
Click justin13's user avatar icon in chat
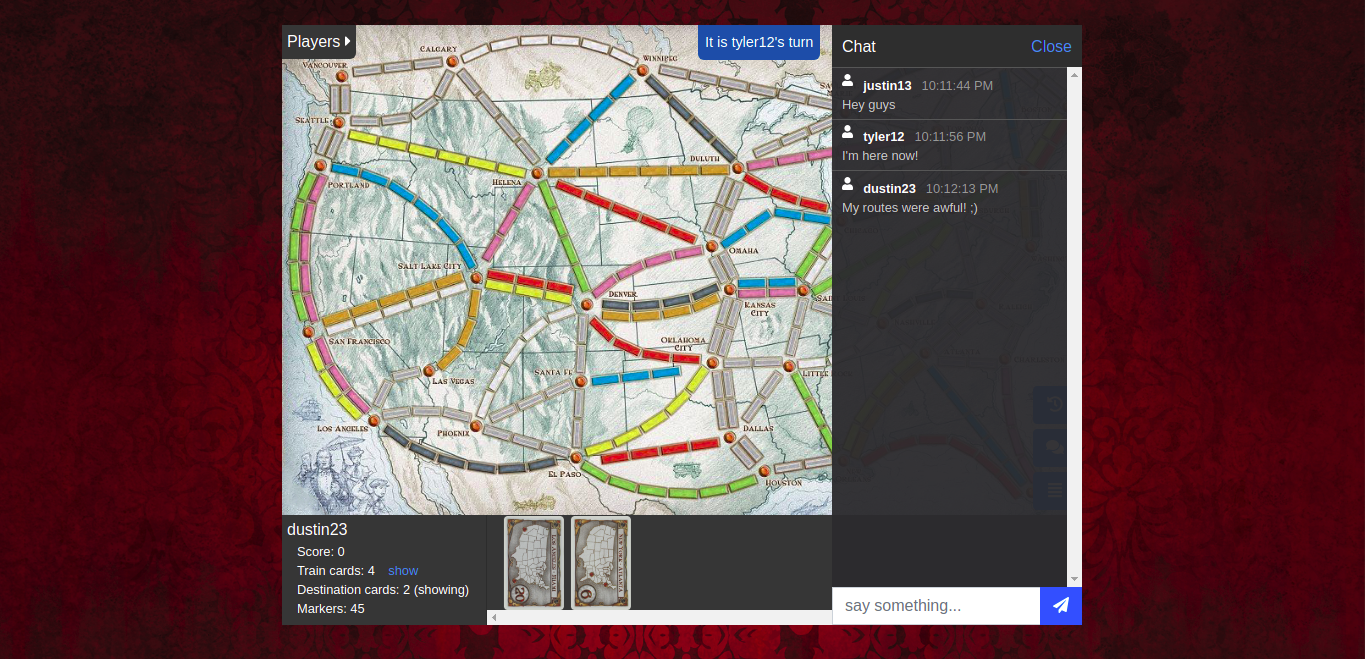coord(848,81)
